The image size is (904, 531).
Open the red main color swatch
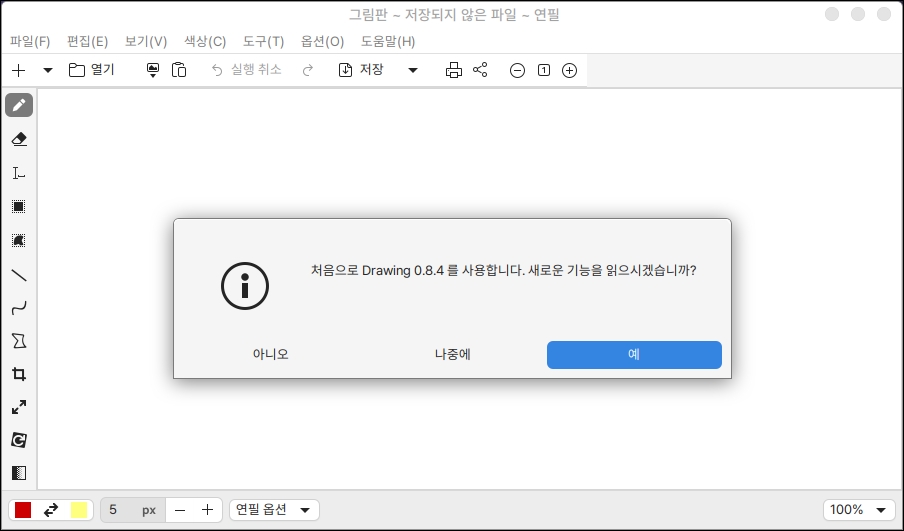pyautogui.click(x=23, y=510)
